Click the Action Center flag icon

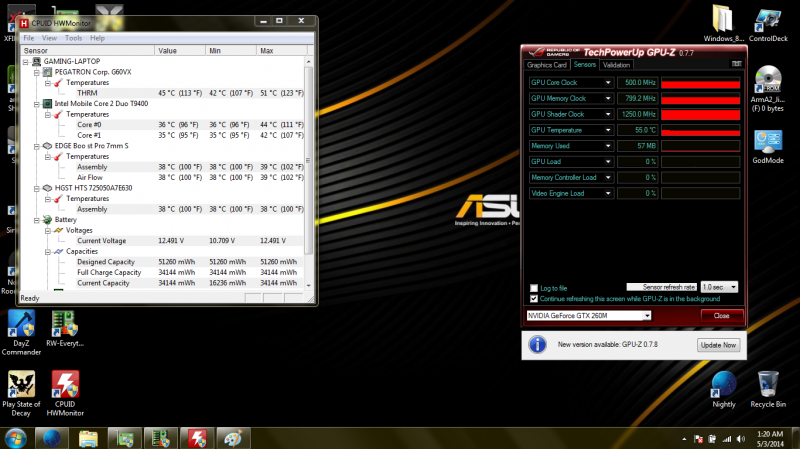coord(698,439)
